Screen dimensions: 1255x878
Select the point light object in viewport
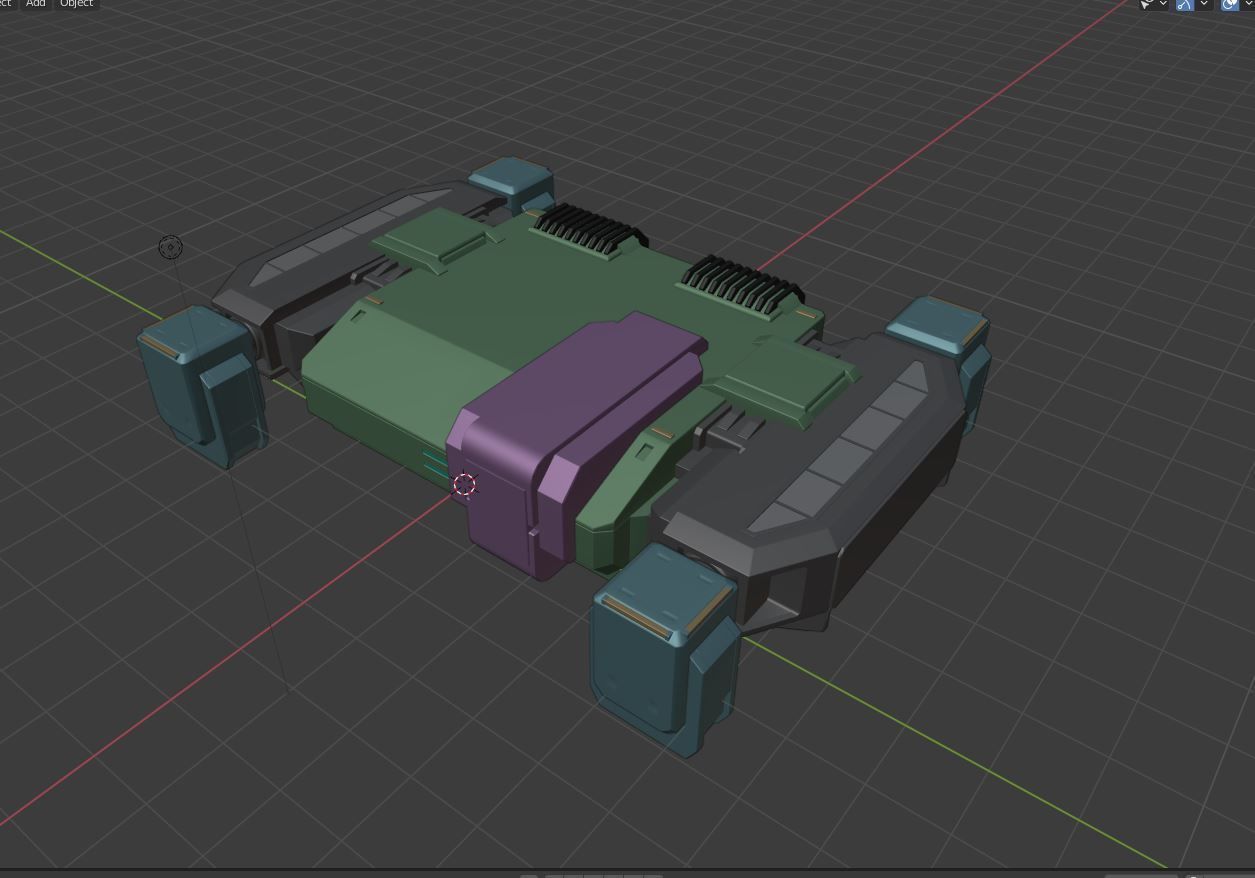click(171, 247)
